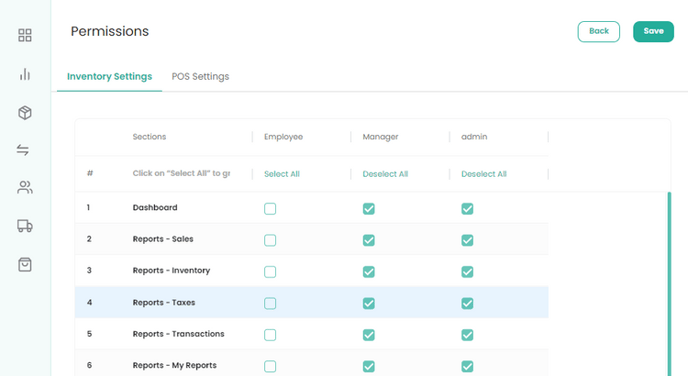
Task: Click the Back button
Action: [x=598, y=31]
